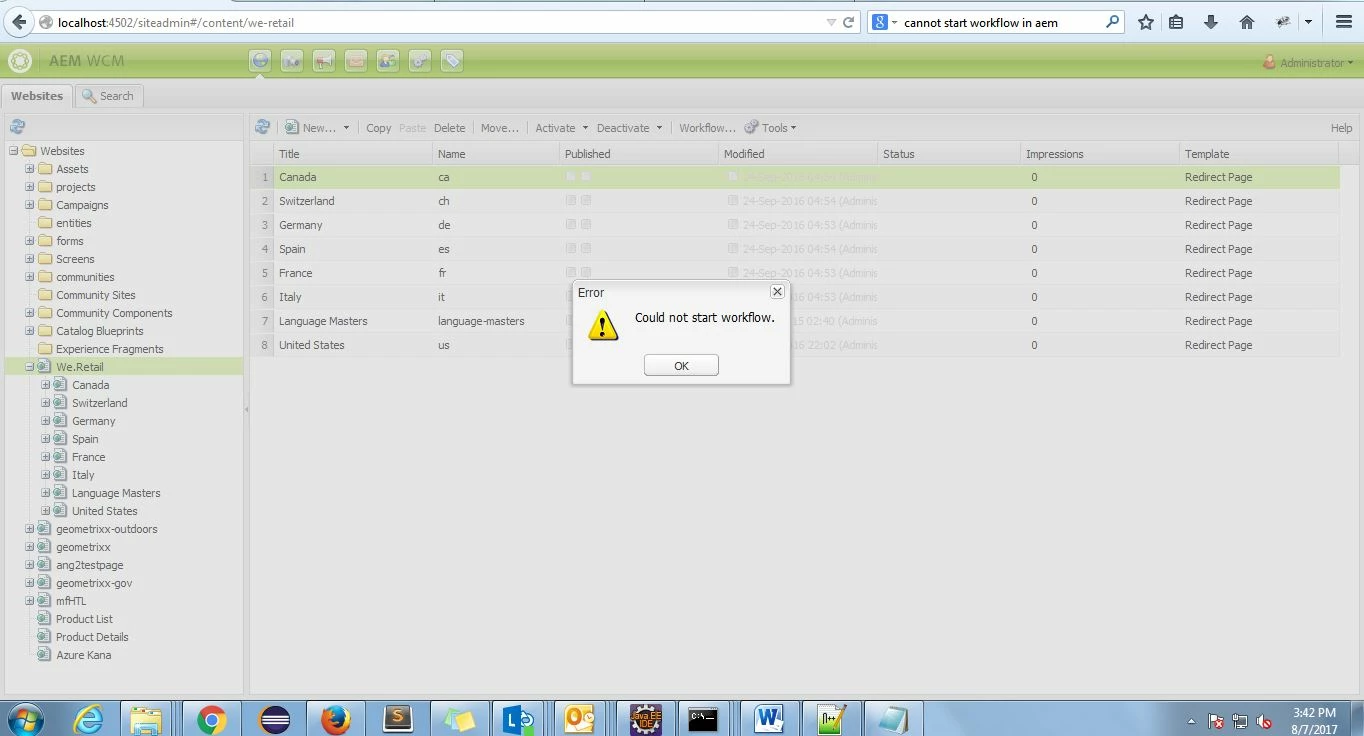
Task: Launch Internet Explorer from taskbar
Action: click(89, 719)
